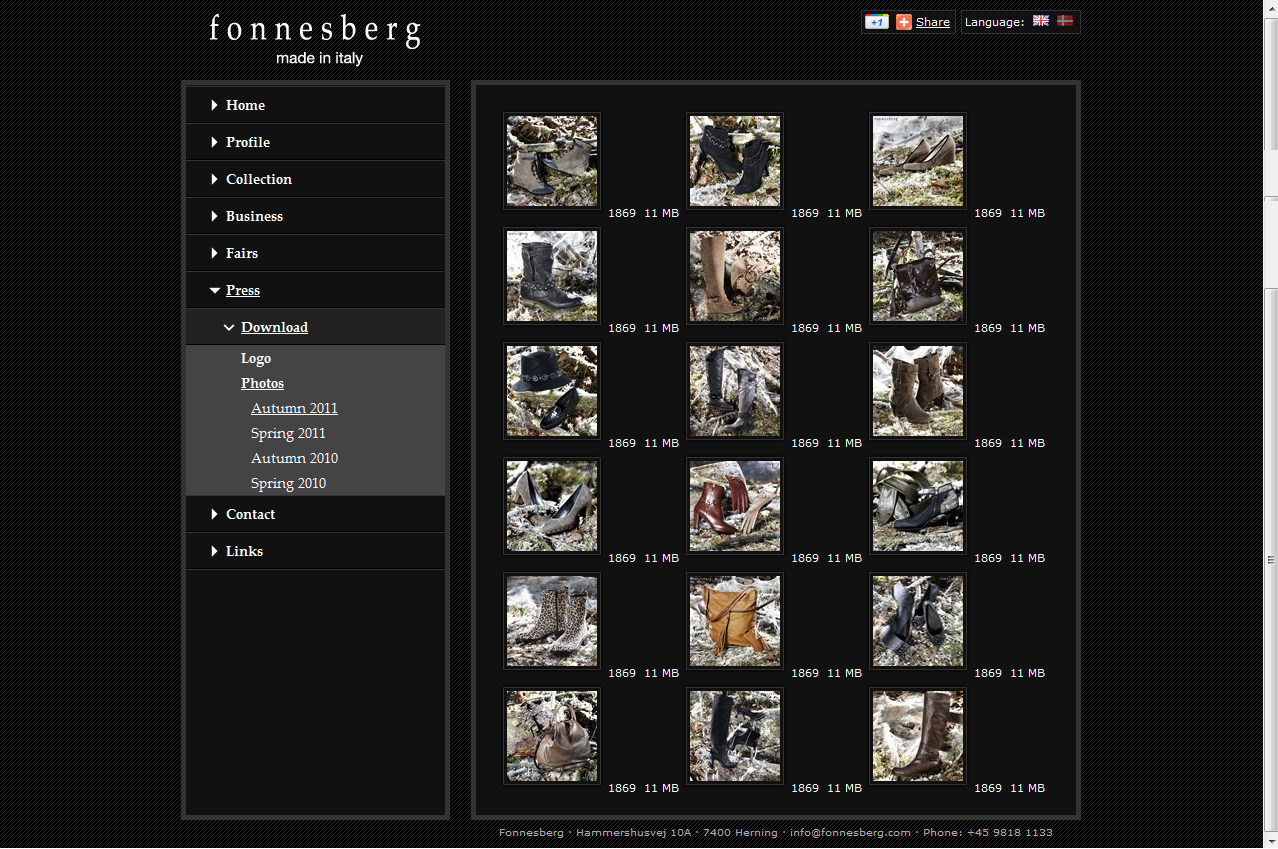Open the Collection menu item
The image size is (1278, 849).
click(259, 179)
